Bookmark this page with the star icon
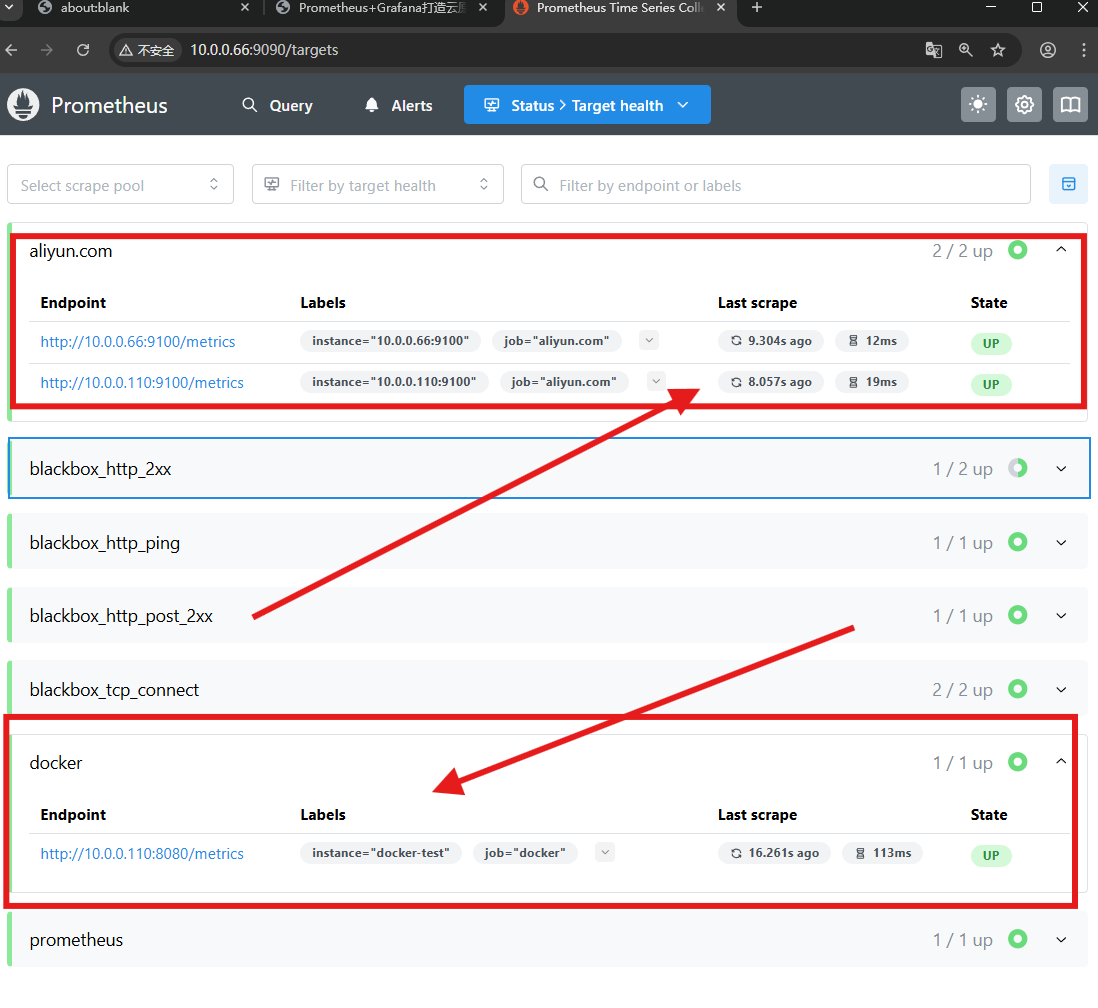This screenshot has width=1098, height=1008. tap(998, 50)
